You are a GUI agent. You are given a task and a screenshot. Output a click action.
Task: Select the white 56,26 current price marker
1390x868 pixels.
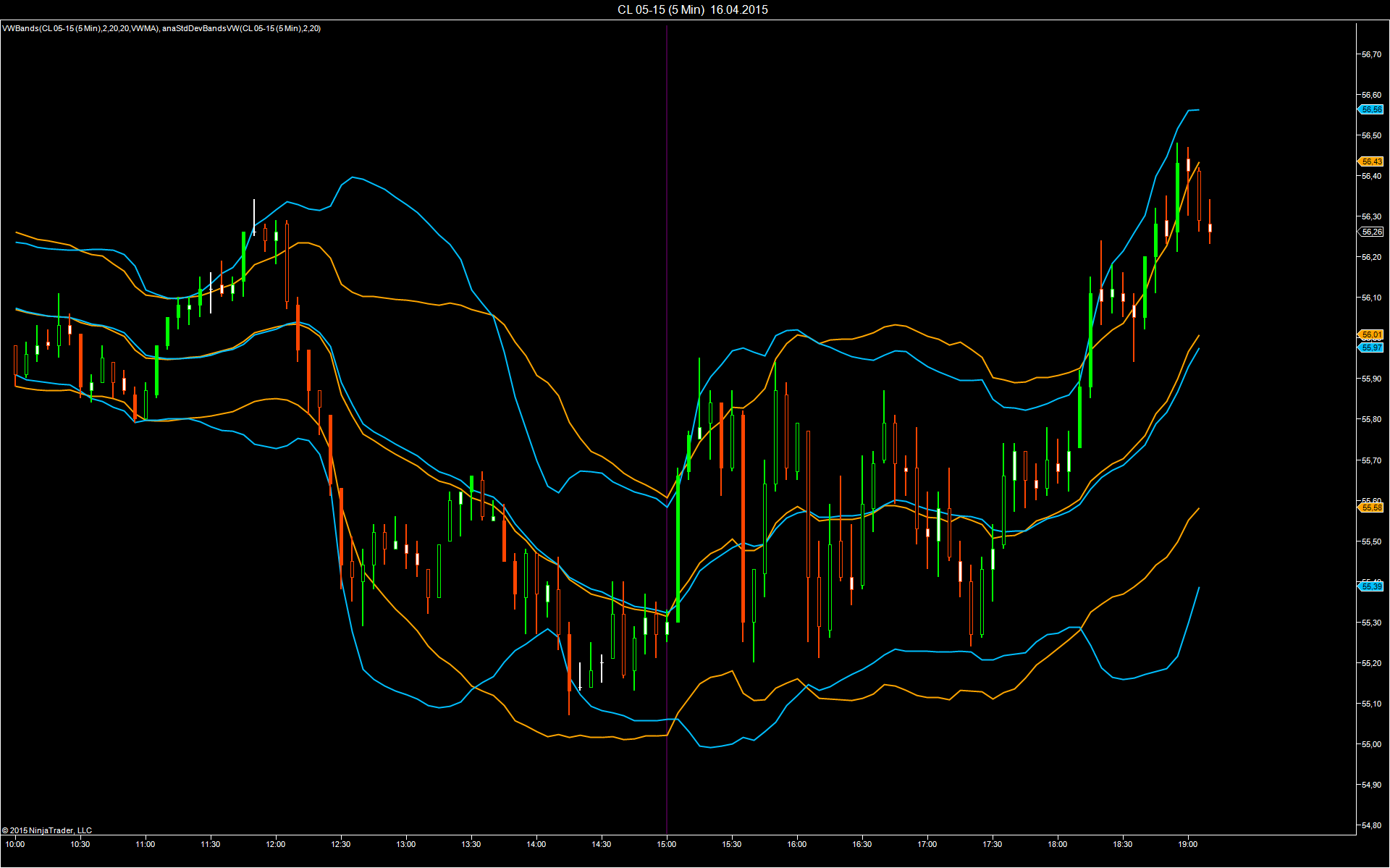[1370, 232]
